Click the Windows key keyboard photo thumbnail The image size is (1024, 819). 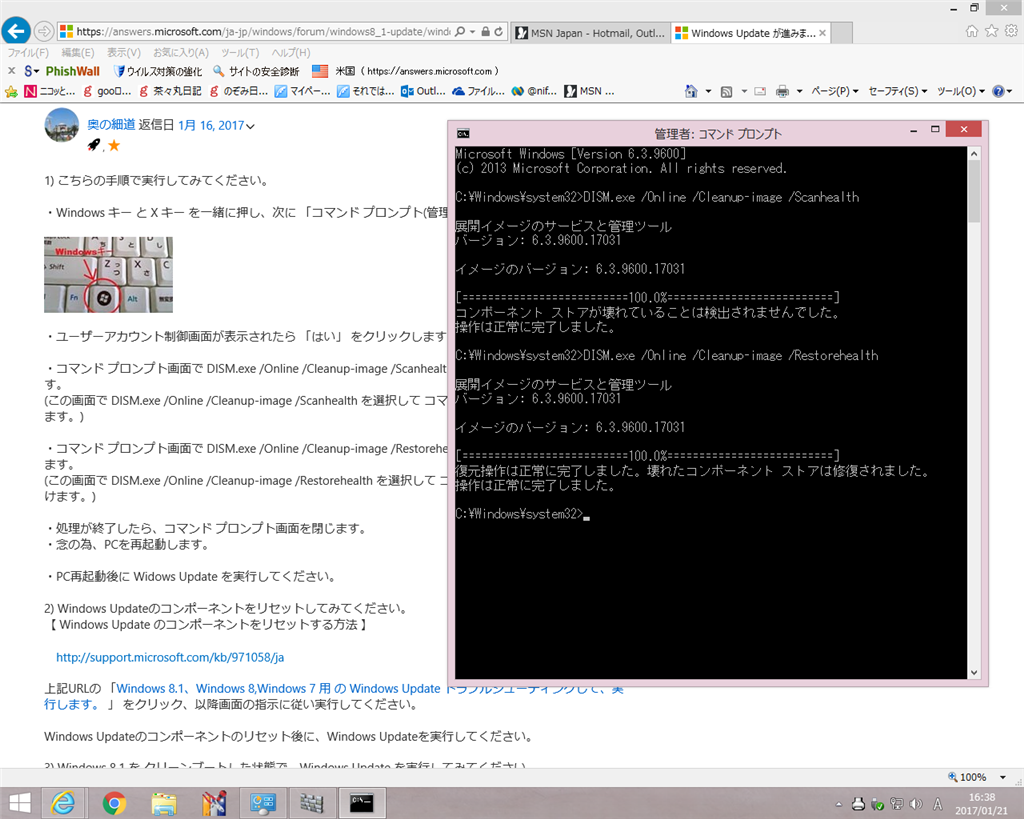click(x=108, y=274)
